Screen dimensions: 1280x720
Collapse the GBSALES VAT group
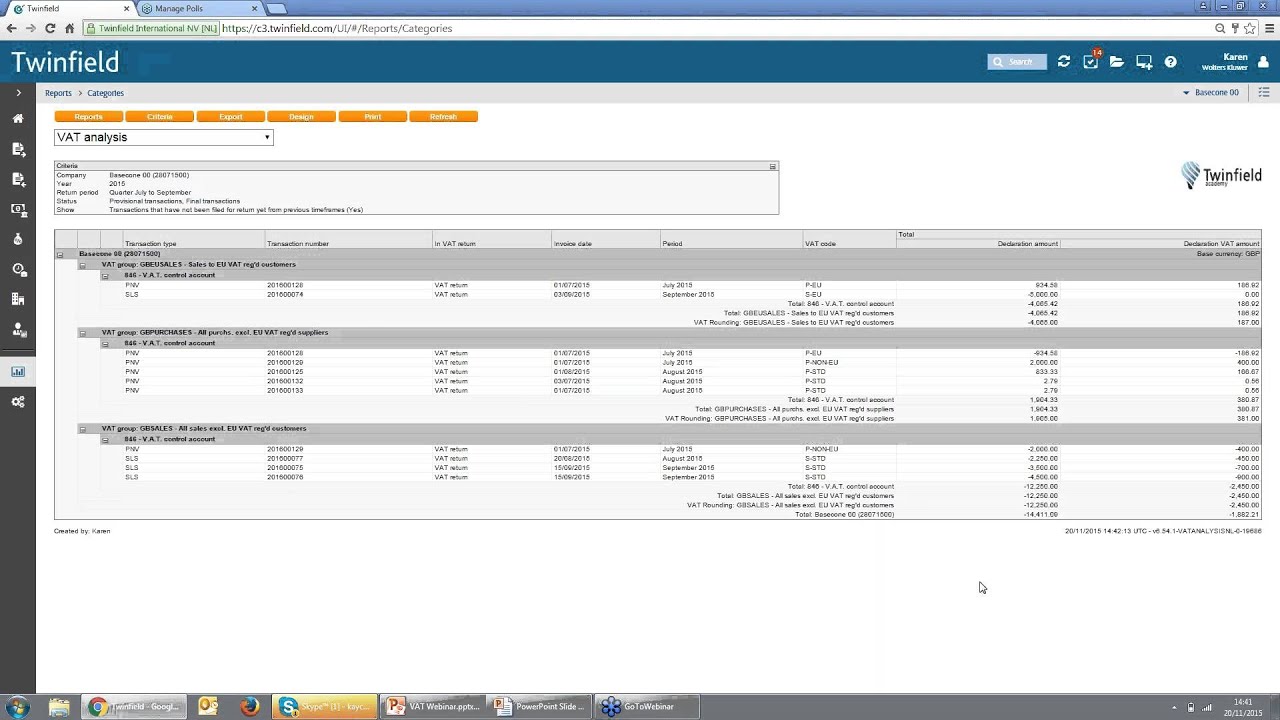[x=82, y=429]
